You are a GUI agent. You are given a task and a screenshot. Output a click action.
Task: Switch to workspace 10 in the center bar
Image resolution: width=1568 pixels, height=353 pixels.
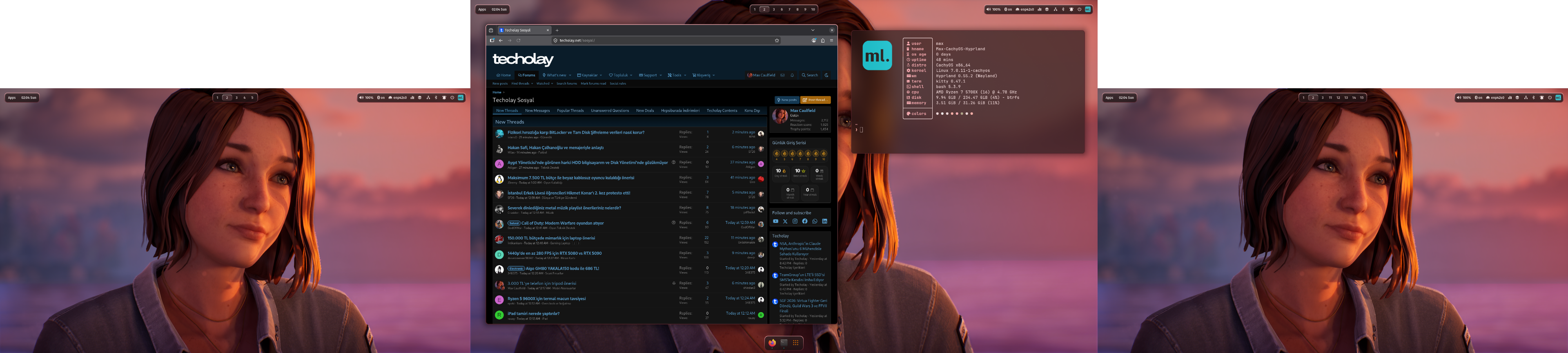point(813,9)
